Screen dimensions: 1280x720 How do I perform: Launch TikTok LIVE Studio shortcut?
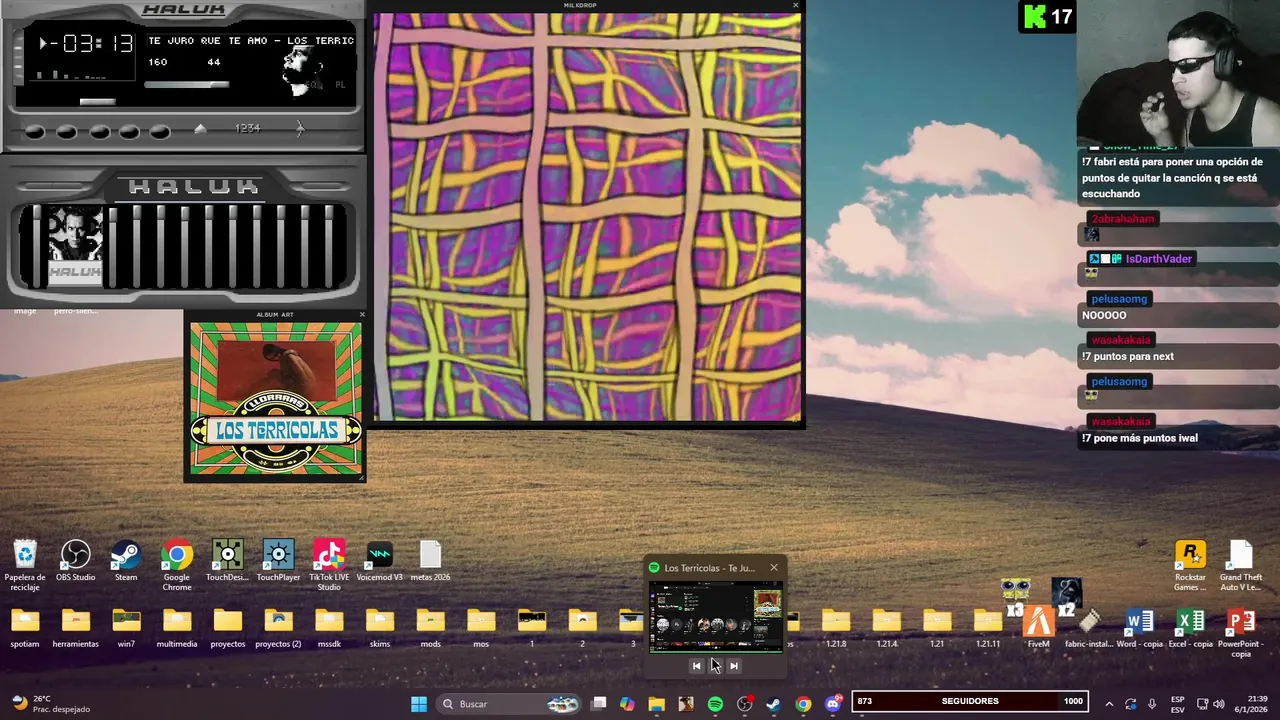[x=329, y=565]
